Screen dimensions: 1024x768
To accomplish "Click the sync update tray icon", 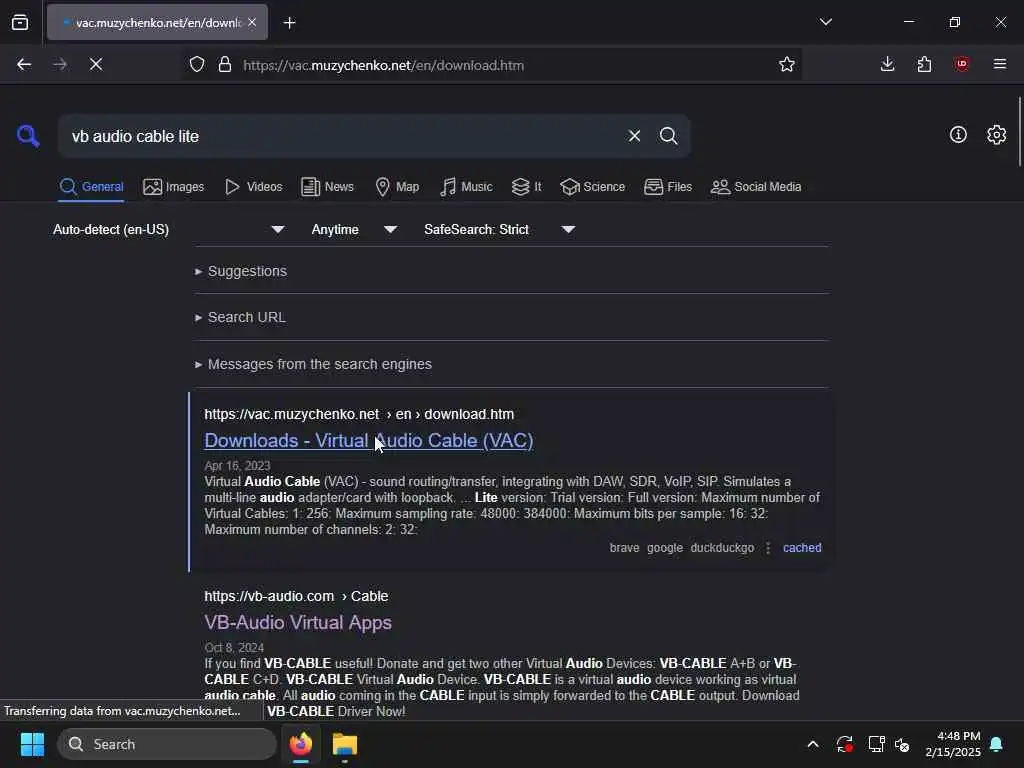I will [844, 744].
